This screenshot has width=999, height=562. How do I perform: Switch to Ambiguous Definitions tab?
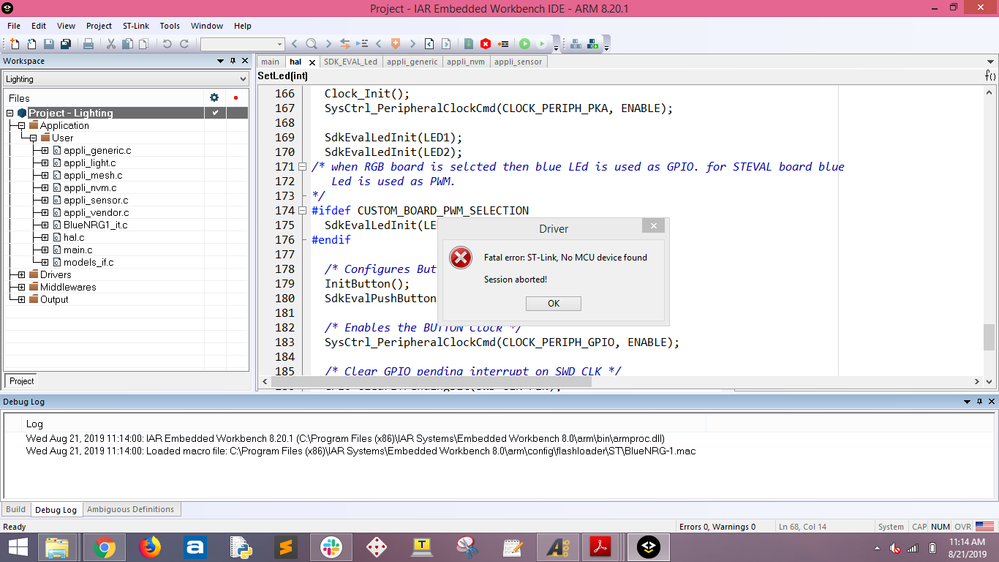(x=130, y=509)
